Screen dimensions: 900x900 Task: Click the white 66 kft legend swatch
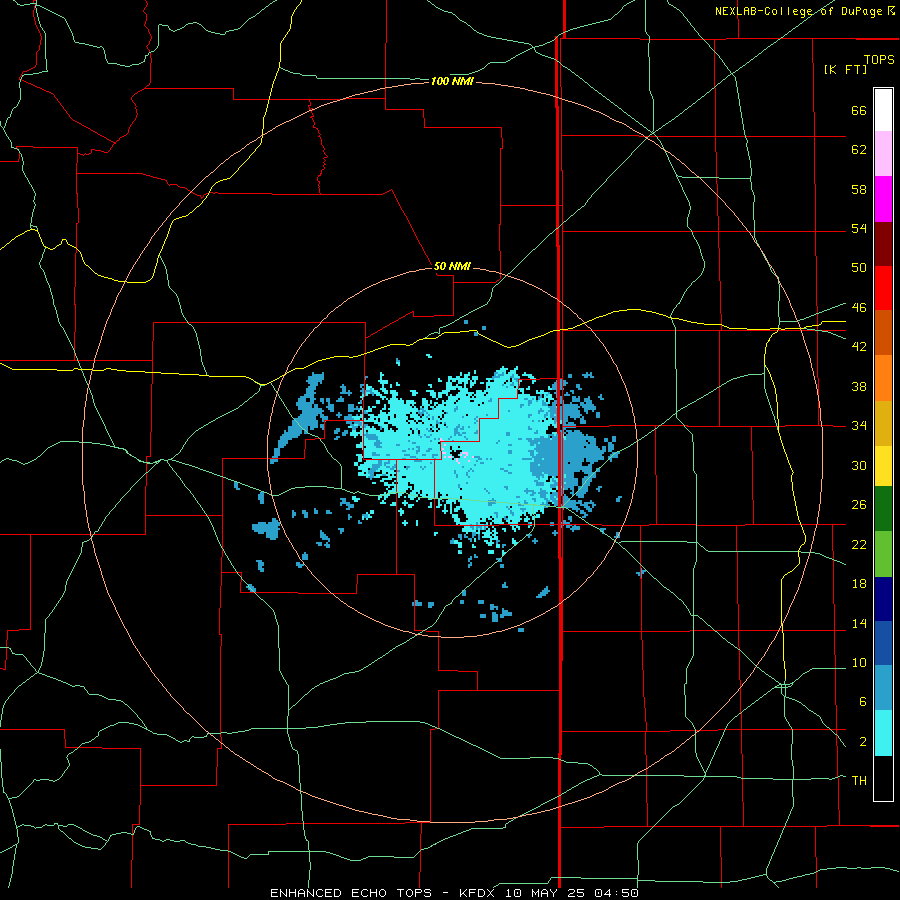pyautogui.click(x=883, y=110)
